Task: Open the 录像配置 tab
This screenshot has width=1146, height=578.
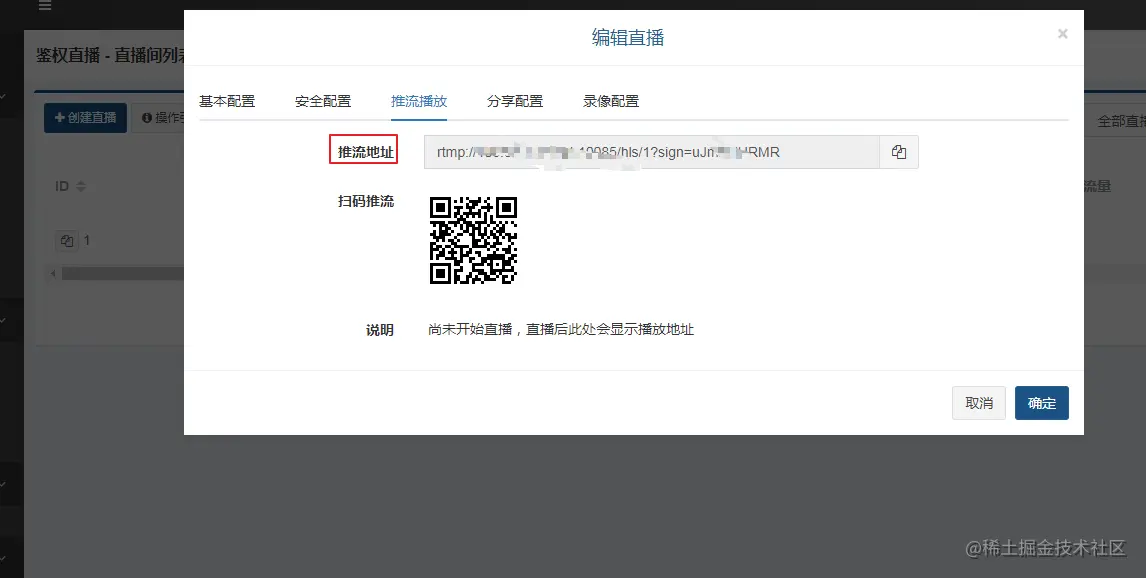Action: pos(611,101)
